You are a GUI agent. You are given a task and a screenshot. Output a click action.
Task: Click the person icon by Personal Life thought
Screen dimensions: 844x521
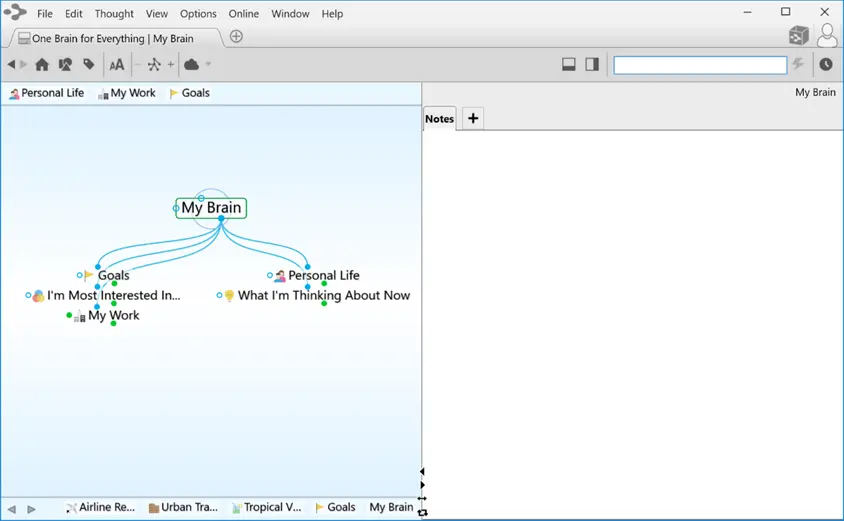point(280,276)
